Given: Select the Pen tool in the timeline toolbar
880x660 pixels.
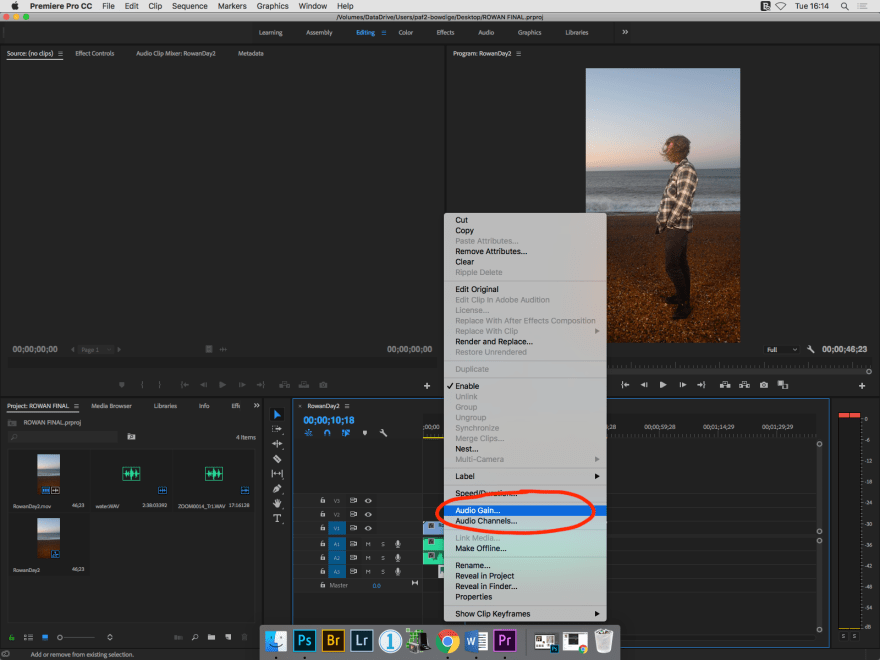Looking at the screenshot, I should (278, 488).
